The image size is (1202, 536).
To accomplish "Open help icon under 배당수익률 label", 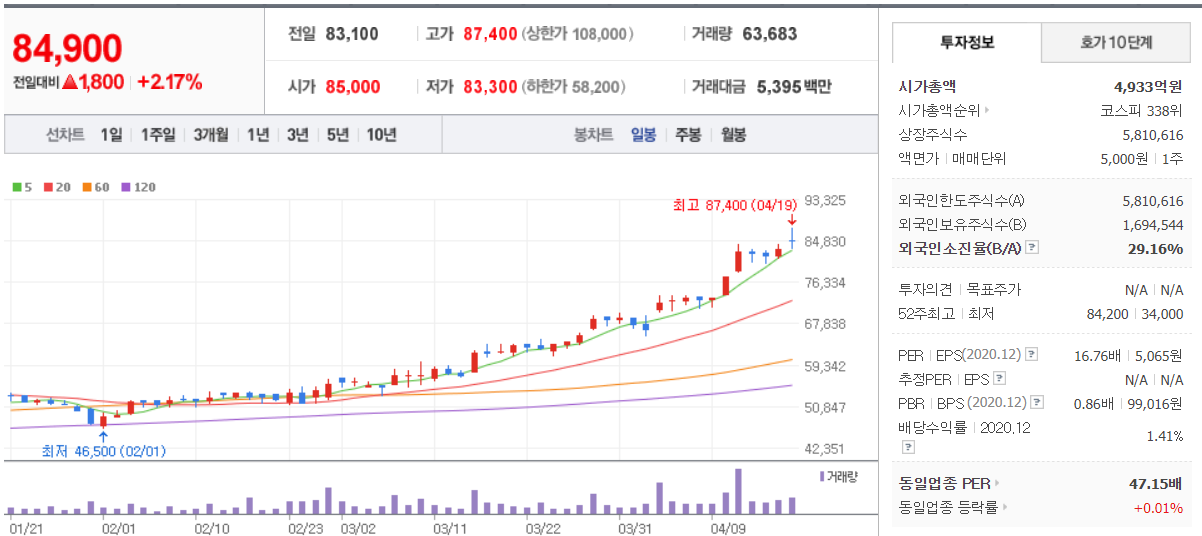I will coord(908,446).
